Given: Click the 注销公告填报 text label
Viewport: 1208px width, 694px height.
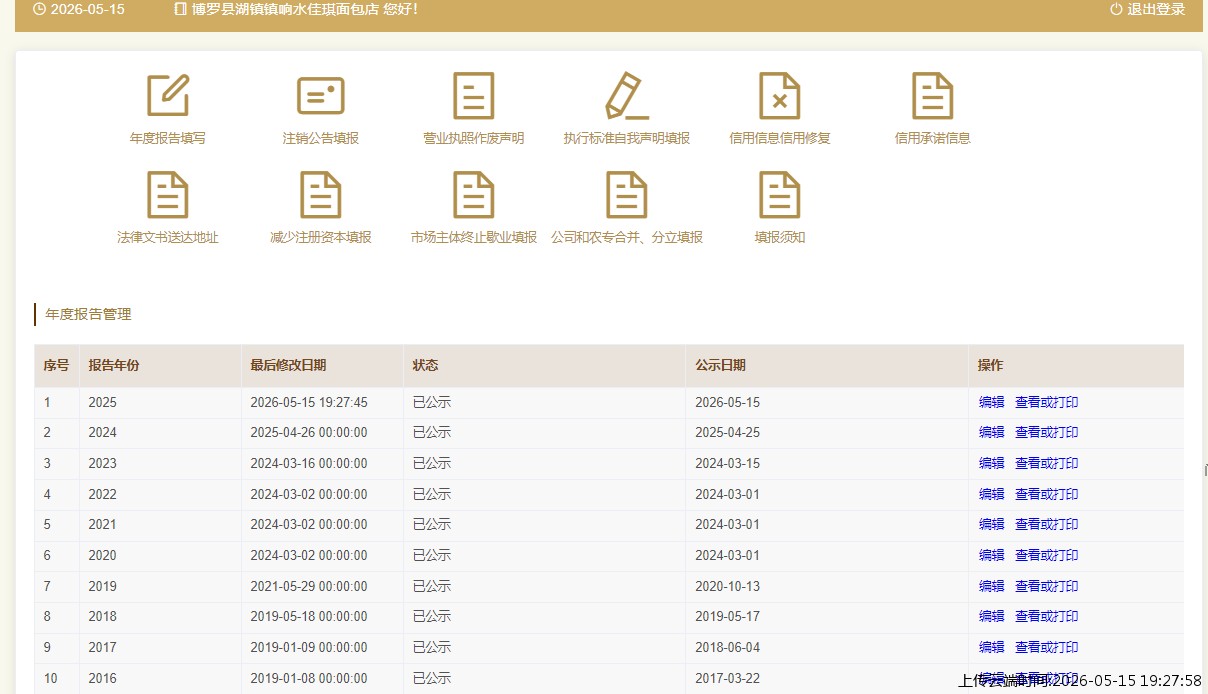Looking at the screenshot, I should 321,138.
